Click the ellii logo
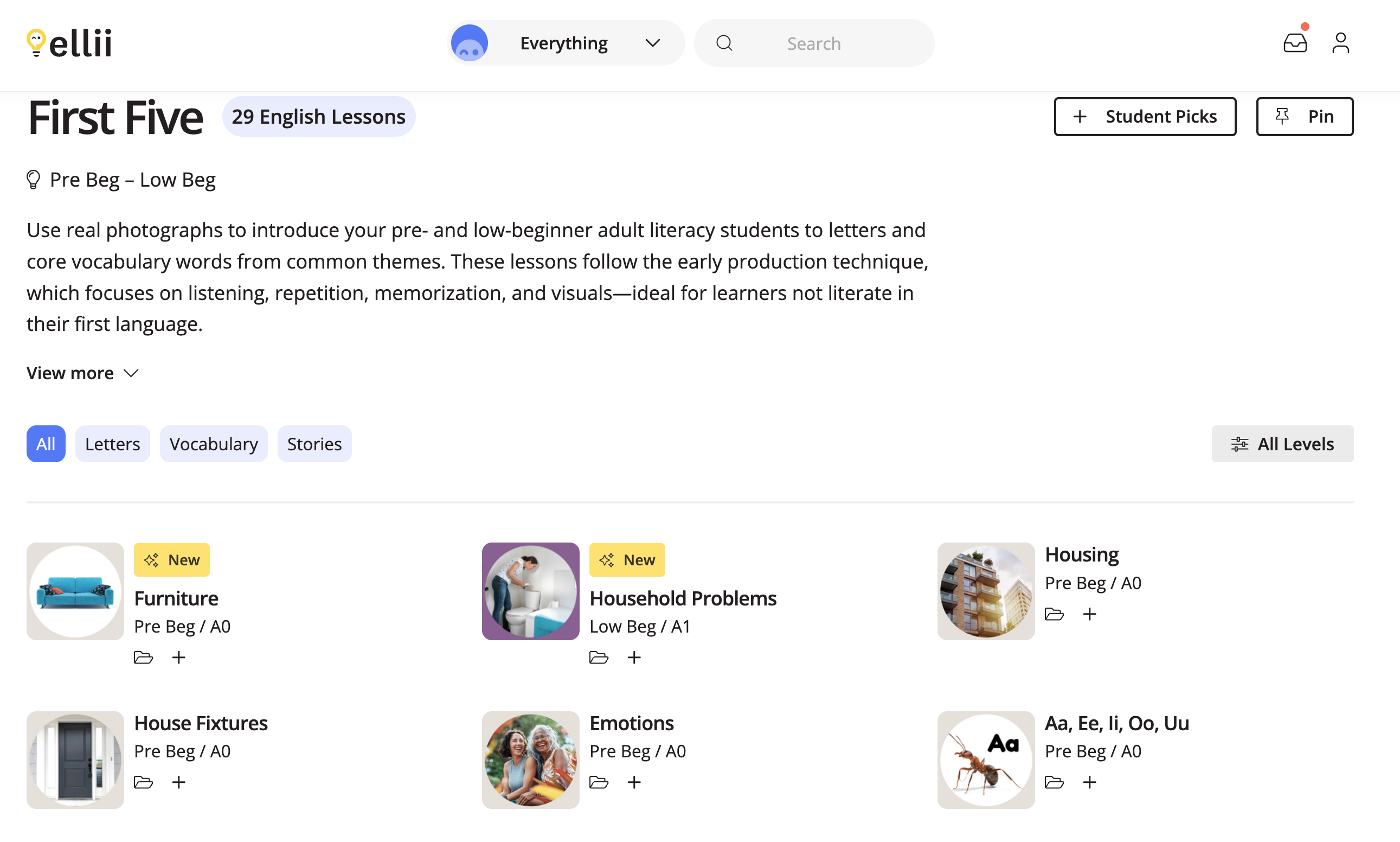This screenshot has width=1400, height=842. coord(69,41)
